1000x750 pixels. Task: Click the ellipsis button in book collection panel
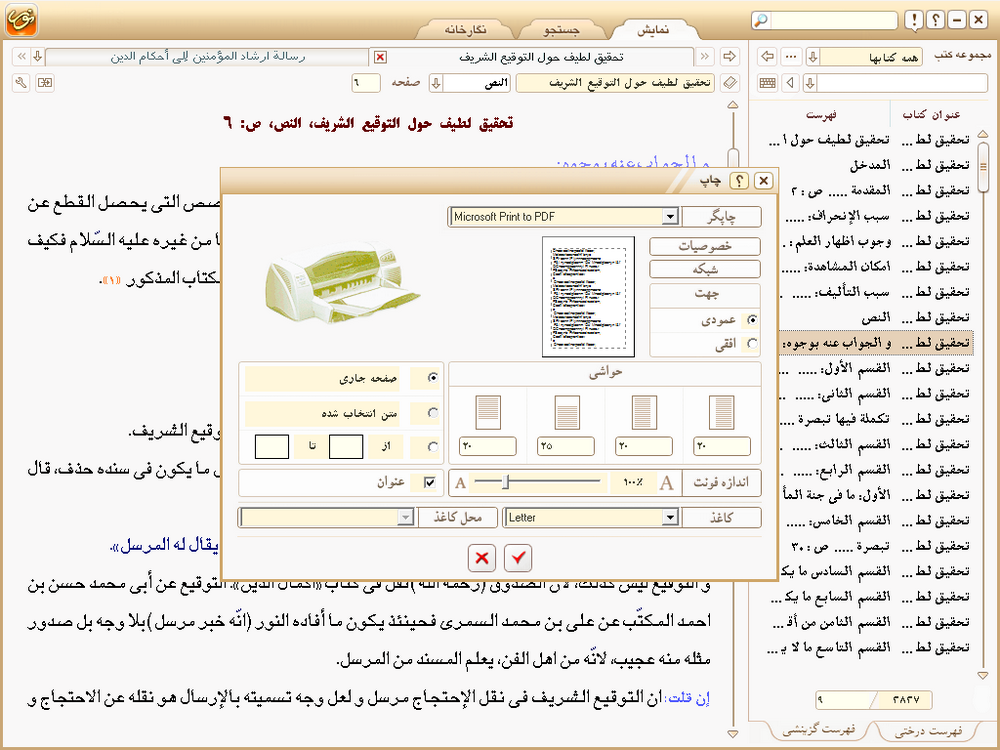(x=791, y=57)
